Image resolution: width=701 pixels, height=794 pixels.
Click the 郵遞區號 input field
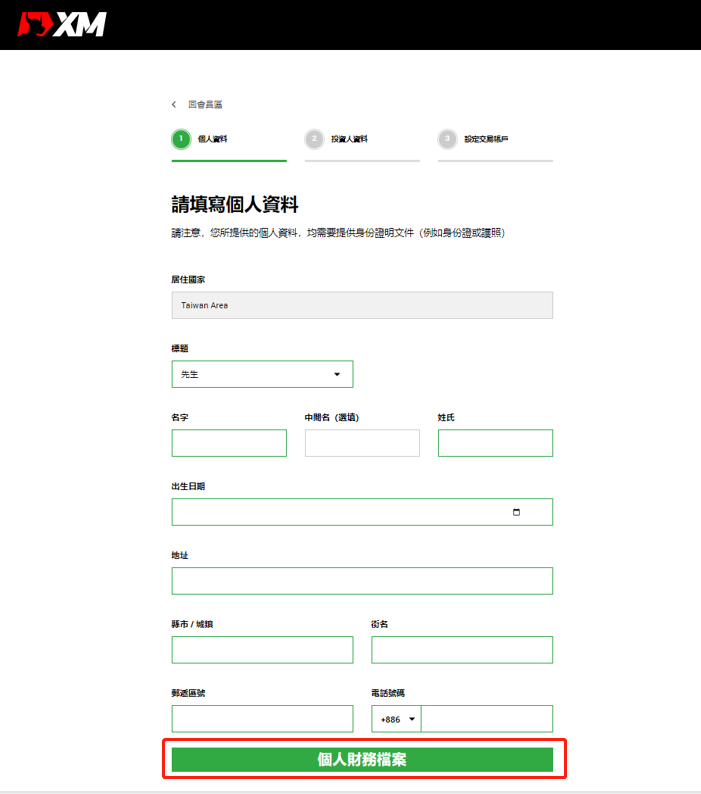coord(262,719)
